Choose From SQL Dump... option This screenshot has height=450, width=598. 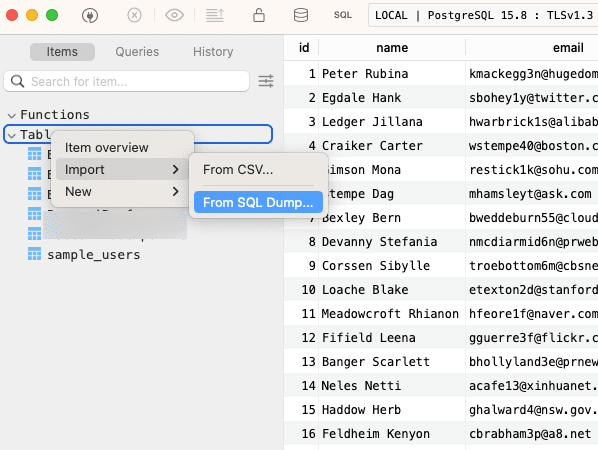258,202
